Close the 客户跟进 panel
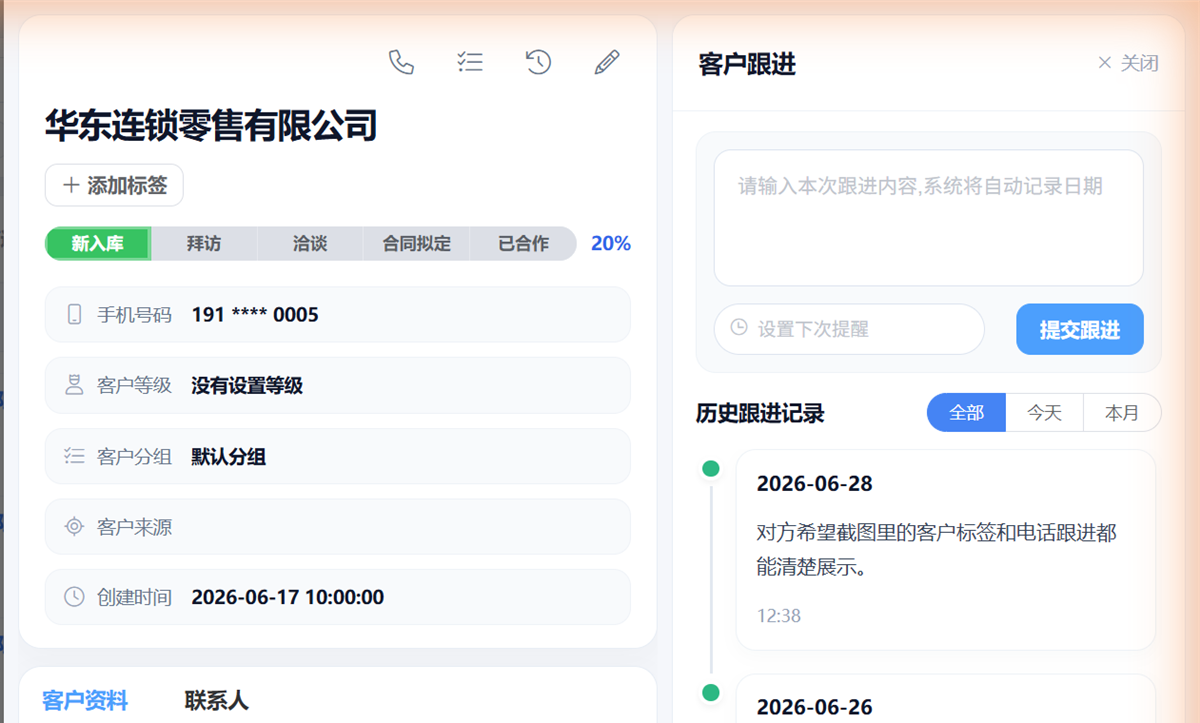Image resolution: width=1200 pixels, height=723 pixels. click(x=1128, y=63)
